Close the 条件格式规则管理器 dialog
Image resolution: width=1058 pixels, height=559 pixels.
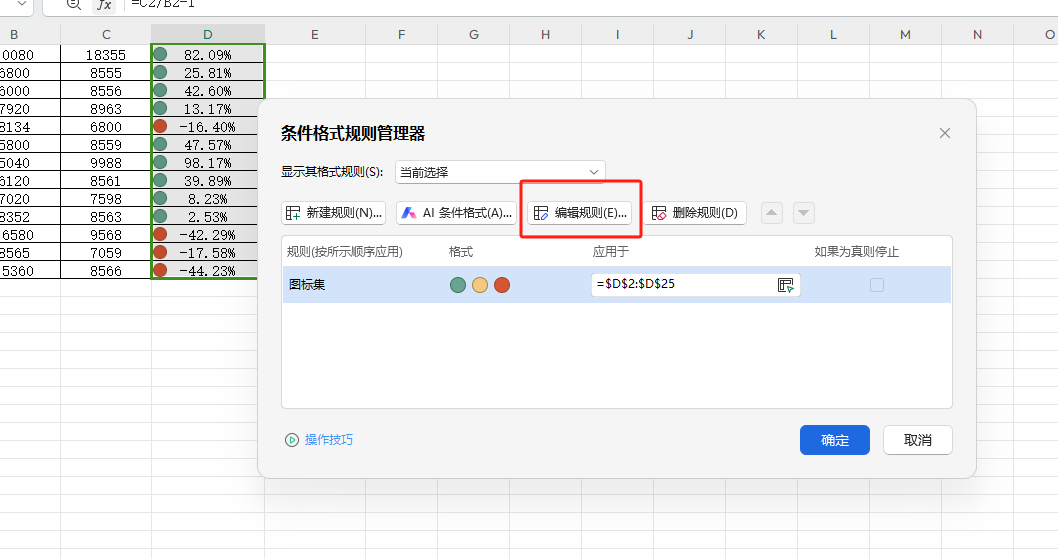point(945,133)
